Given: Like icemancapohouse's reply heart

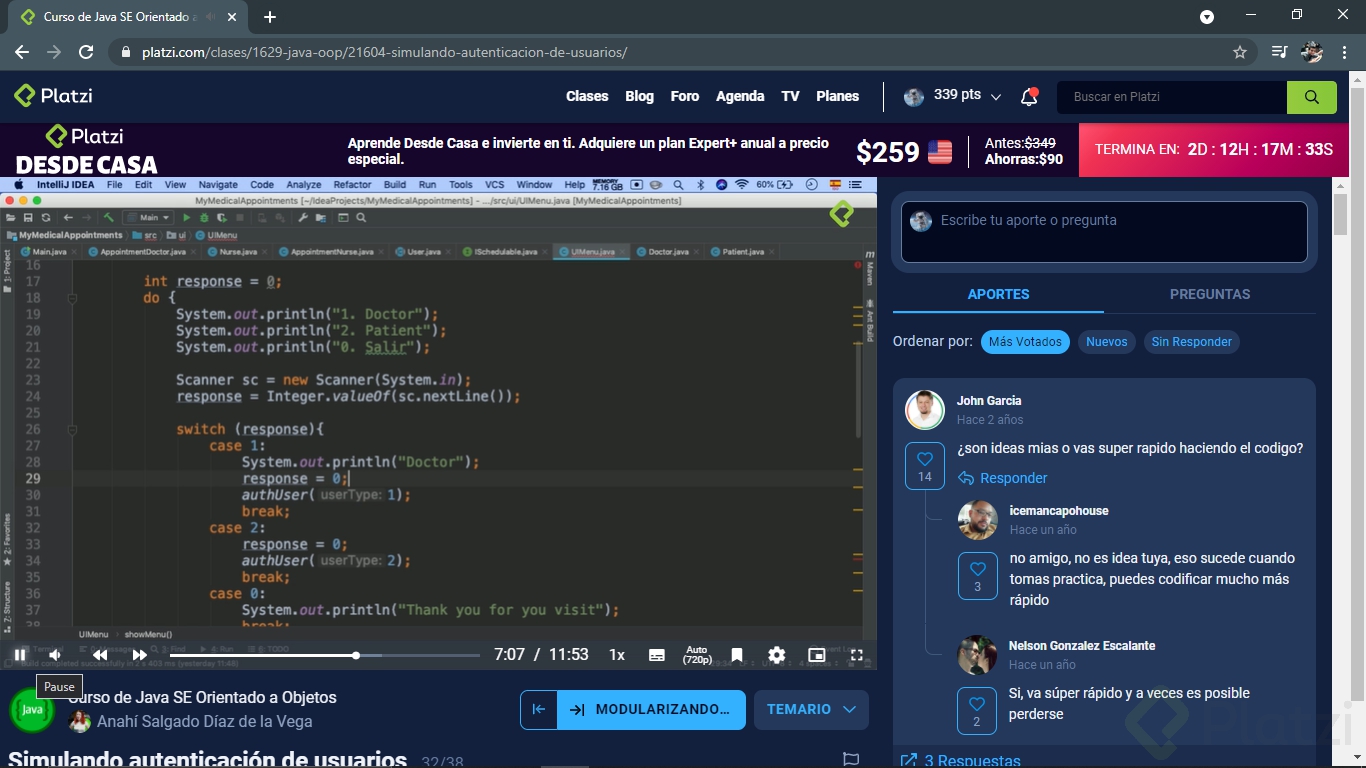Looking at the screenshot, I should (978, 576).
